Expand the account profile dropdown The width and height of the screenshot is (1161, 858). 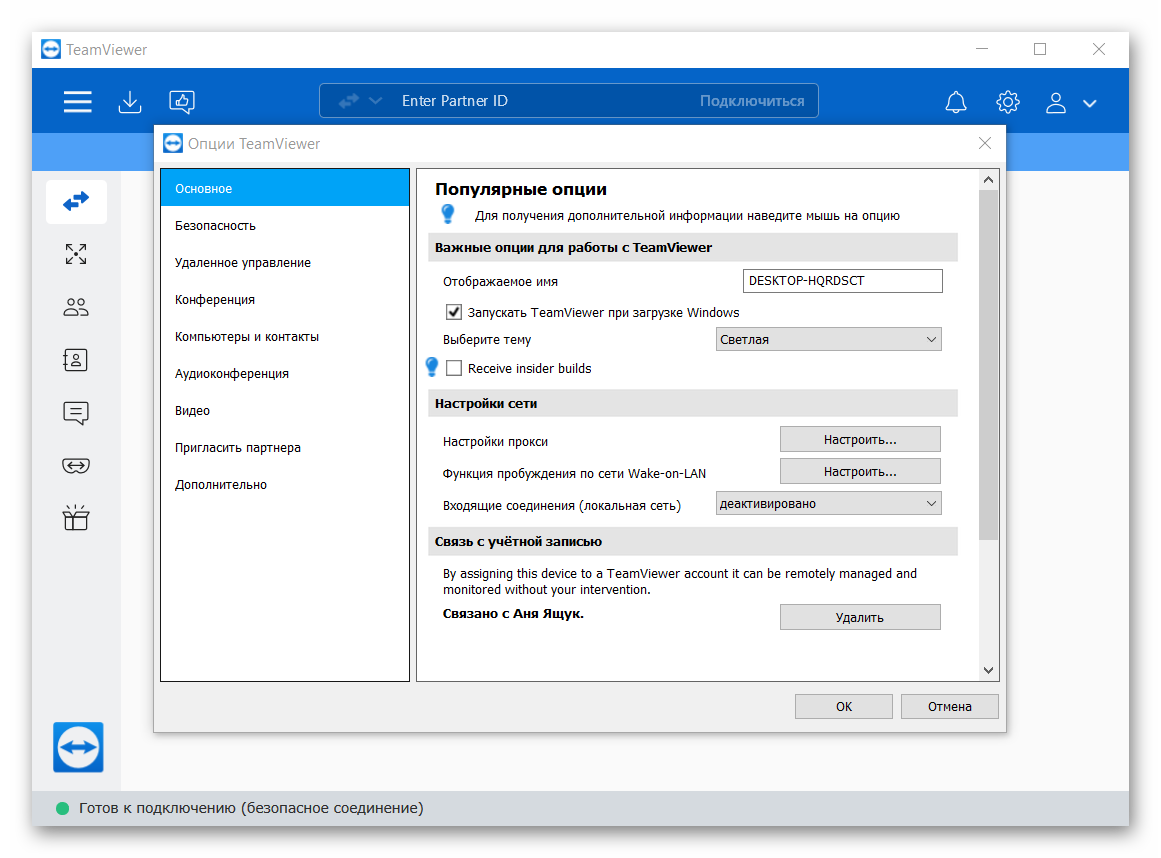1071,102
